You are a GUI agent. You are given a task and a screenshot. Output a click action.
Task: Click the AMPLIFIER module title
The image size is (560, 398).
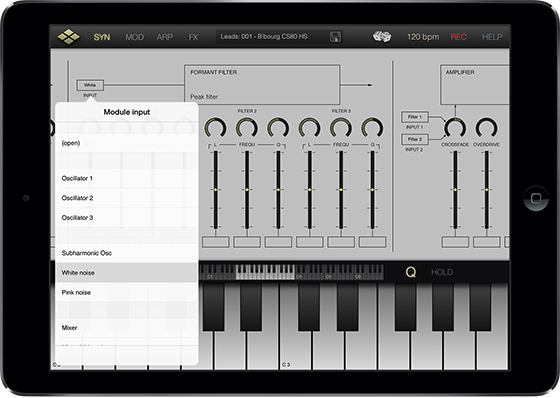[x=460, y=73]
